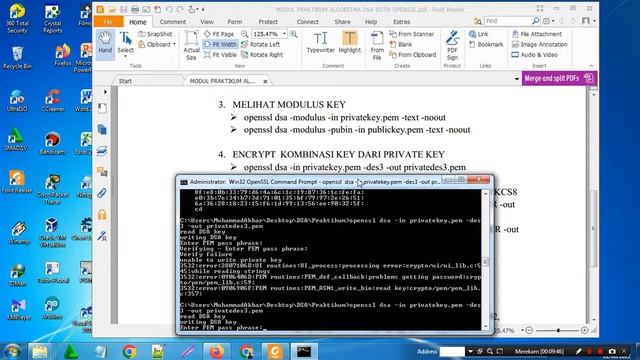This screenshot has width=640, height=360.
Task: Toggle Fit Width view
Action: pyautogui.click(x=220, y=44)
